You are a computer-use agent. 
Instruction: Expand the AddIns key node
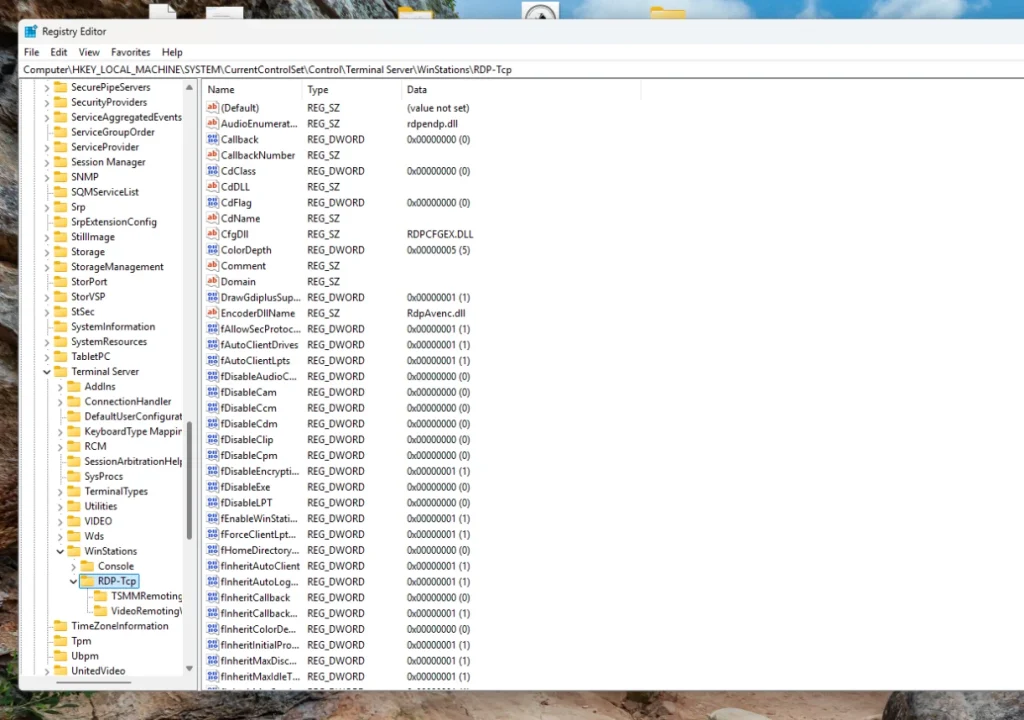[x=60, y=387]
